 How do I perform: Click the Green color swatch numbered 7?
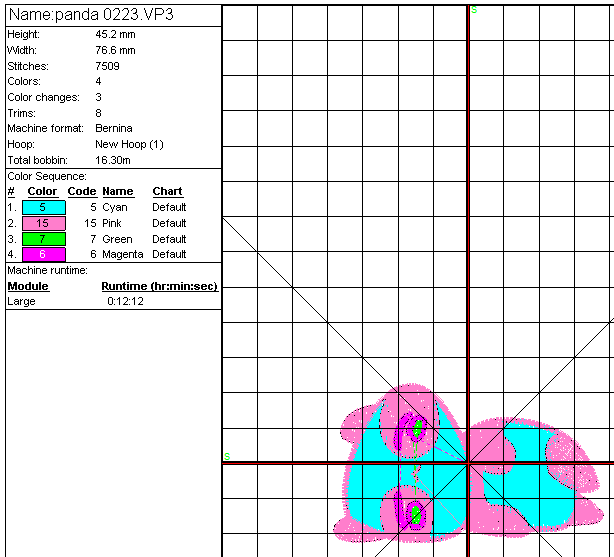pos(44,239)
